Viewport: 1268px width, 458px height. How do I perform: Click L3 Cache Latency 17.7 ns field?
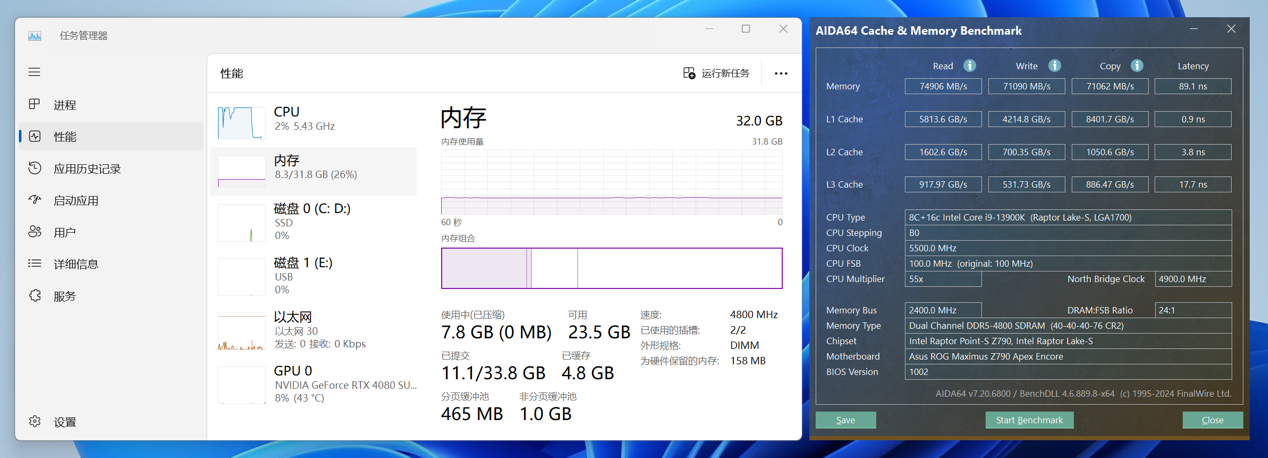1193,184
